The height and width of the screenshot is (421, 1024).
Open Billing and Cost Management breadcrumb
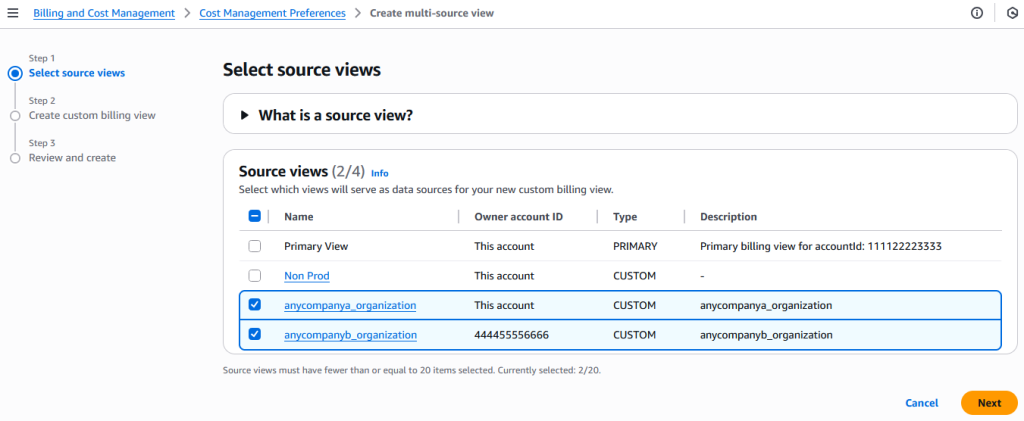click(x=104, y=13)
